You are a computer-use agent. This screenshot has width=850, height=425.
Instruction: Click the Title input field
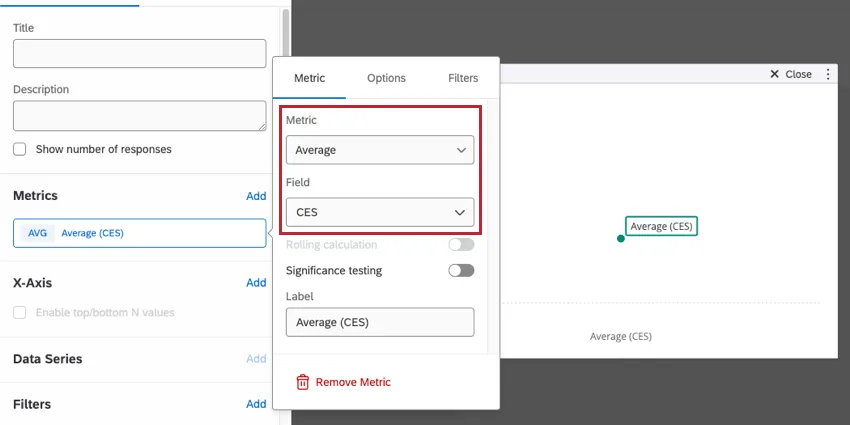point(139,54)
